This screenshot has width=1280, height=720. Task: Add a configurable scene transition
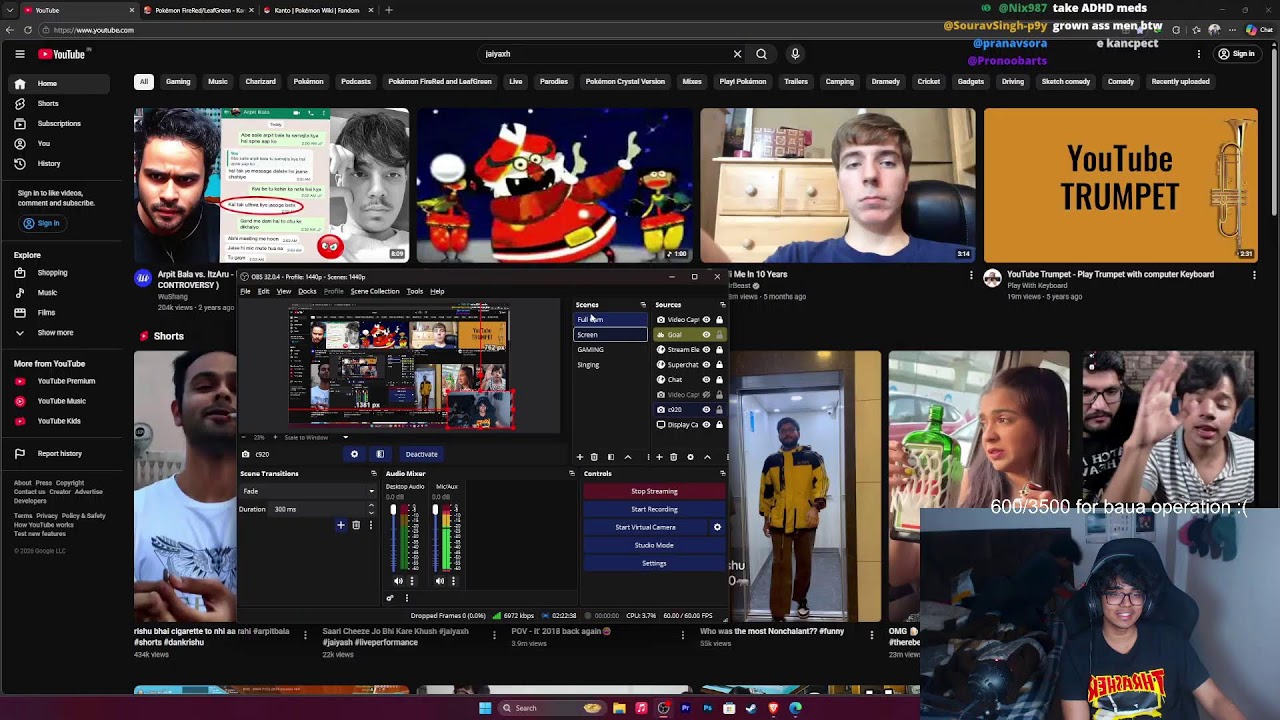(341, 525)
